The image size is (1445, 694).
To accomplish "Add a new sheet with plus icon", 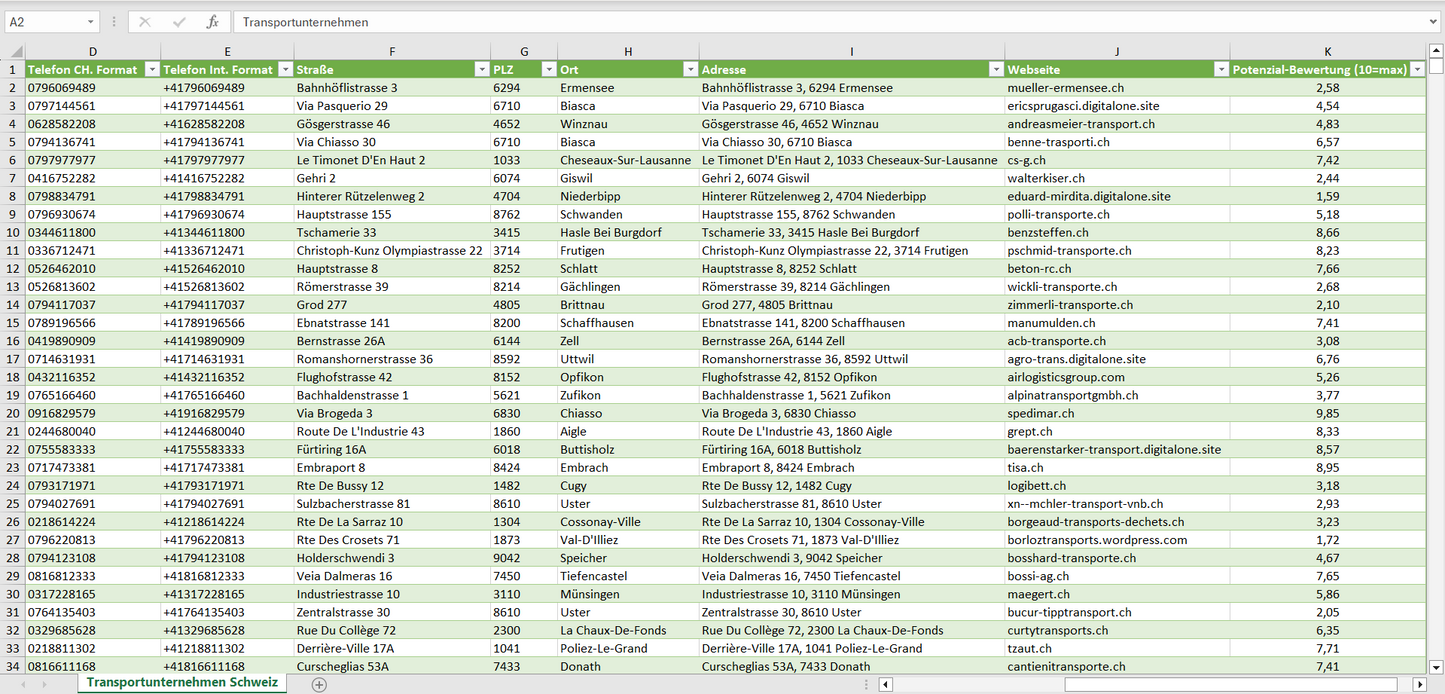I will pyautogui.click(x=319, y=684).
